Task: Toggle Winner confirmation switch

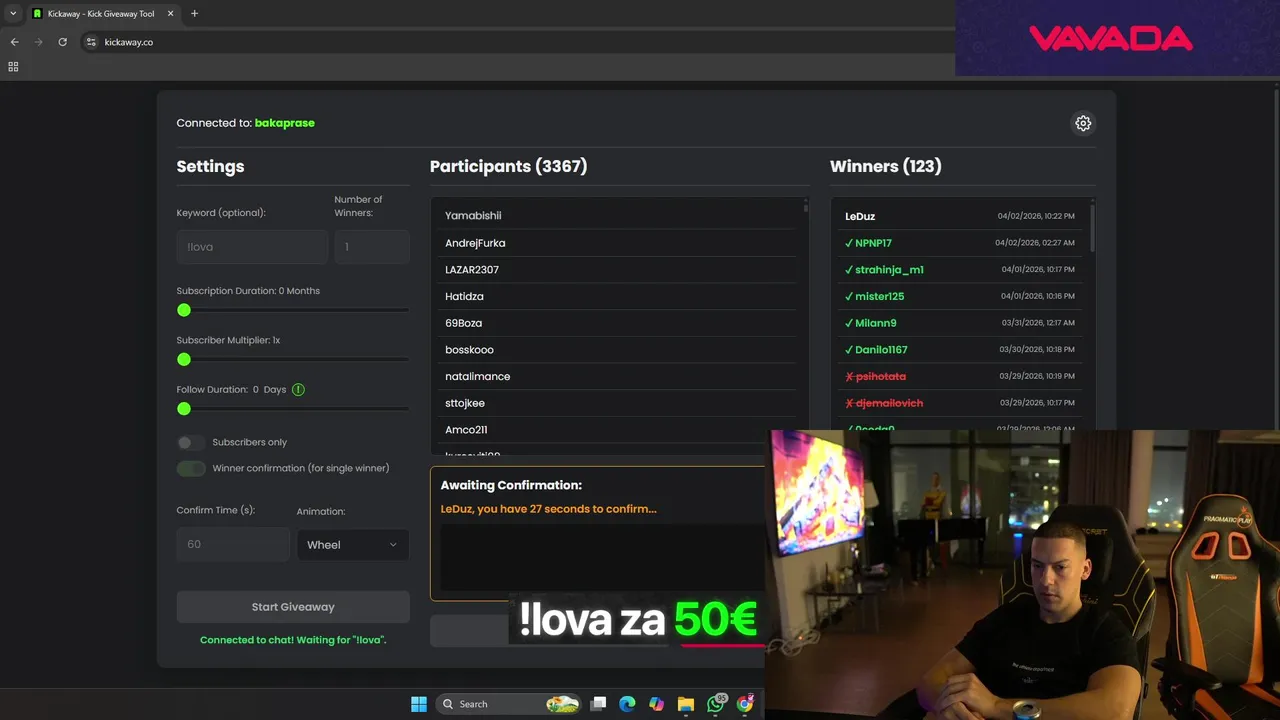Action: click(191, 468)
